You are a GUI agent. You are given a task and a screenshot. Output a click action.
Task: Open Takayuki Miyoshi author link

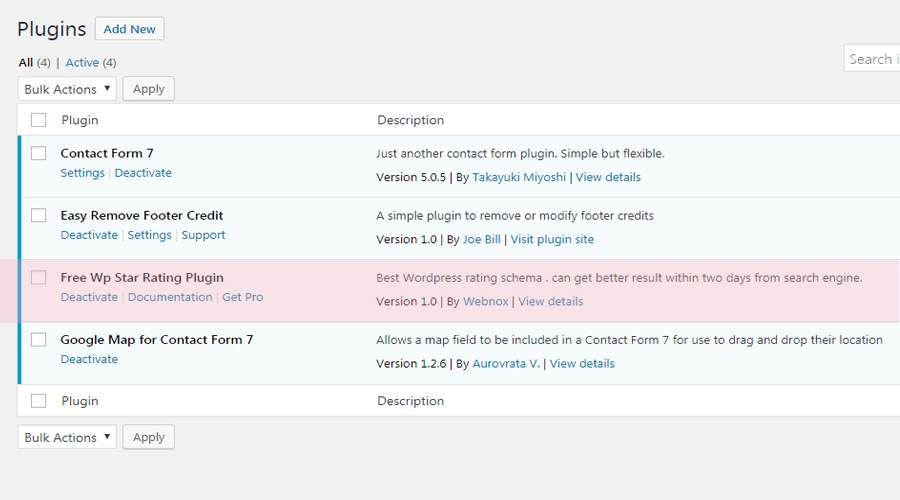tap(519, 177)
